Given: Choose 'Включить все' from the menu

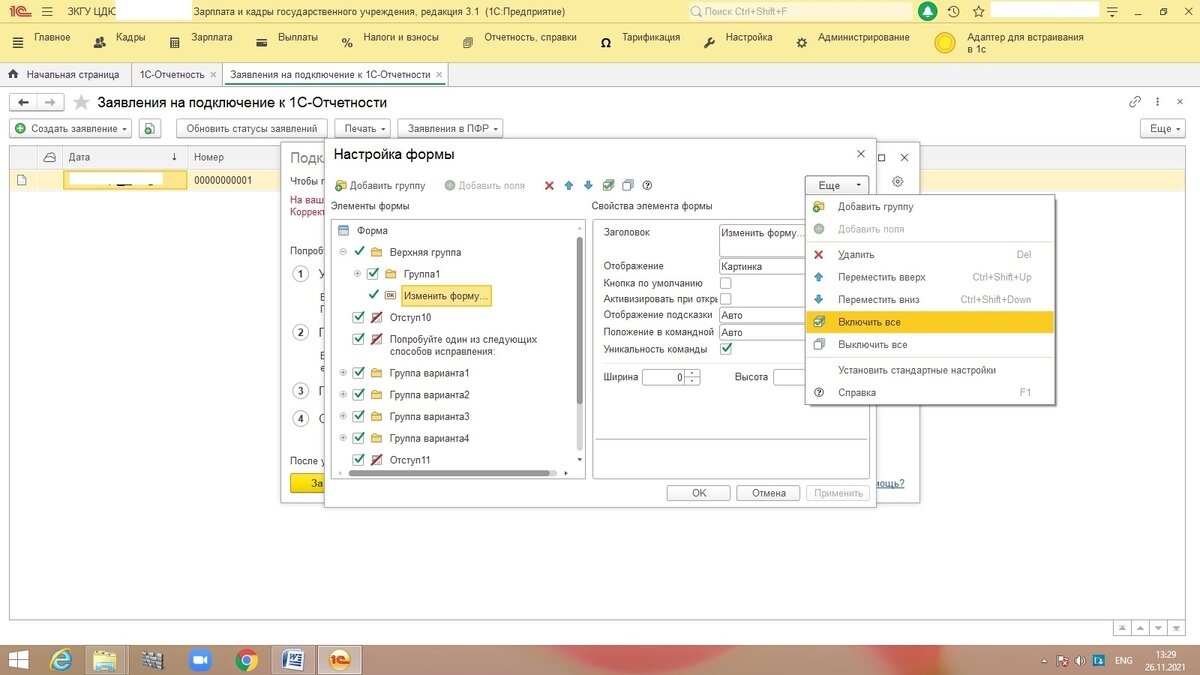Looking at the screenshot, I should coord(930,322).
